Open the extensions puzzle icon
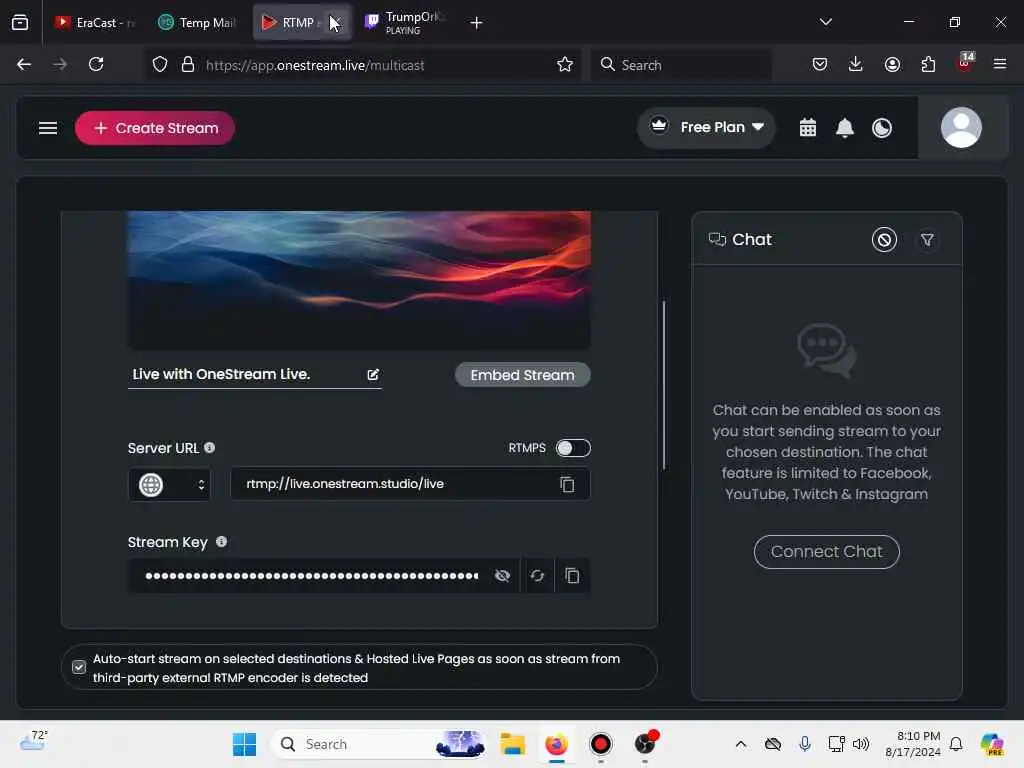1024x768 pixels. [928, 64]
